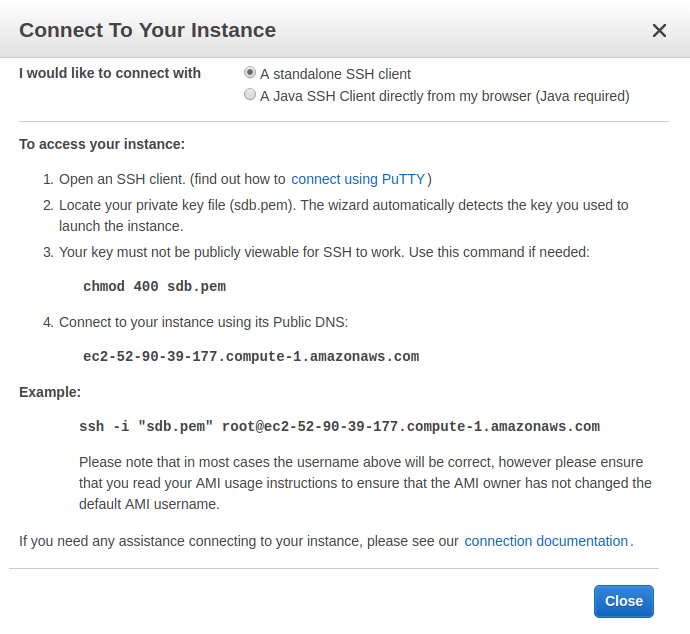690x634 pixels.
Task: Click the find out how to text
Action: click(x=246, y=179)
